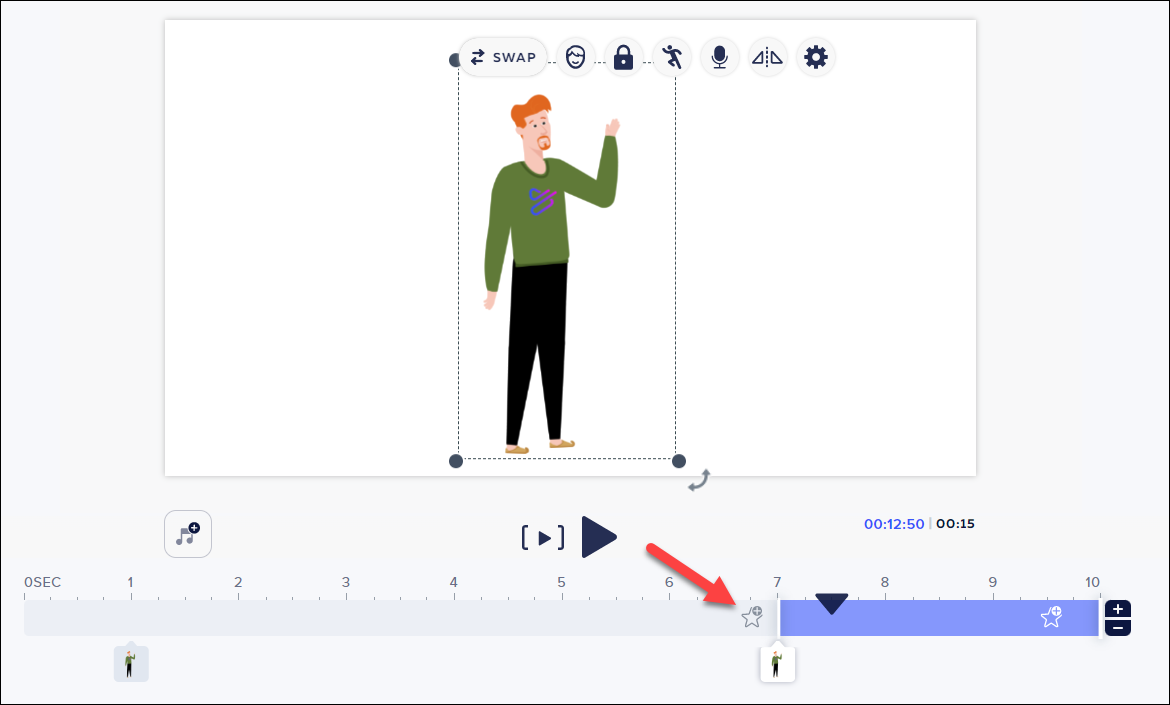Screen dimensions: 1170x705
Task: Click the rotate handle below the character
Action: (x=699, y=481)
